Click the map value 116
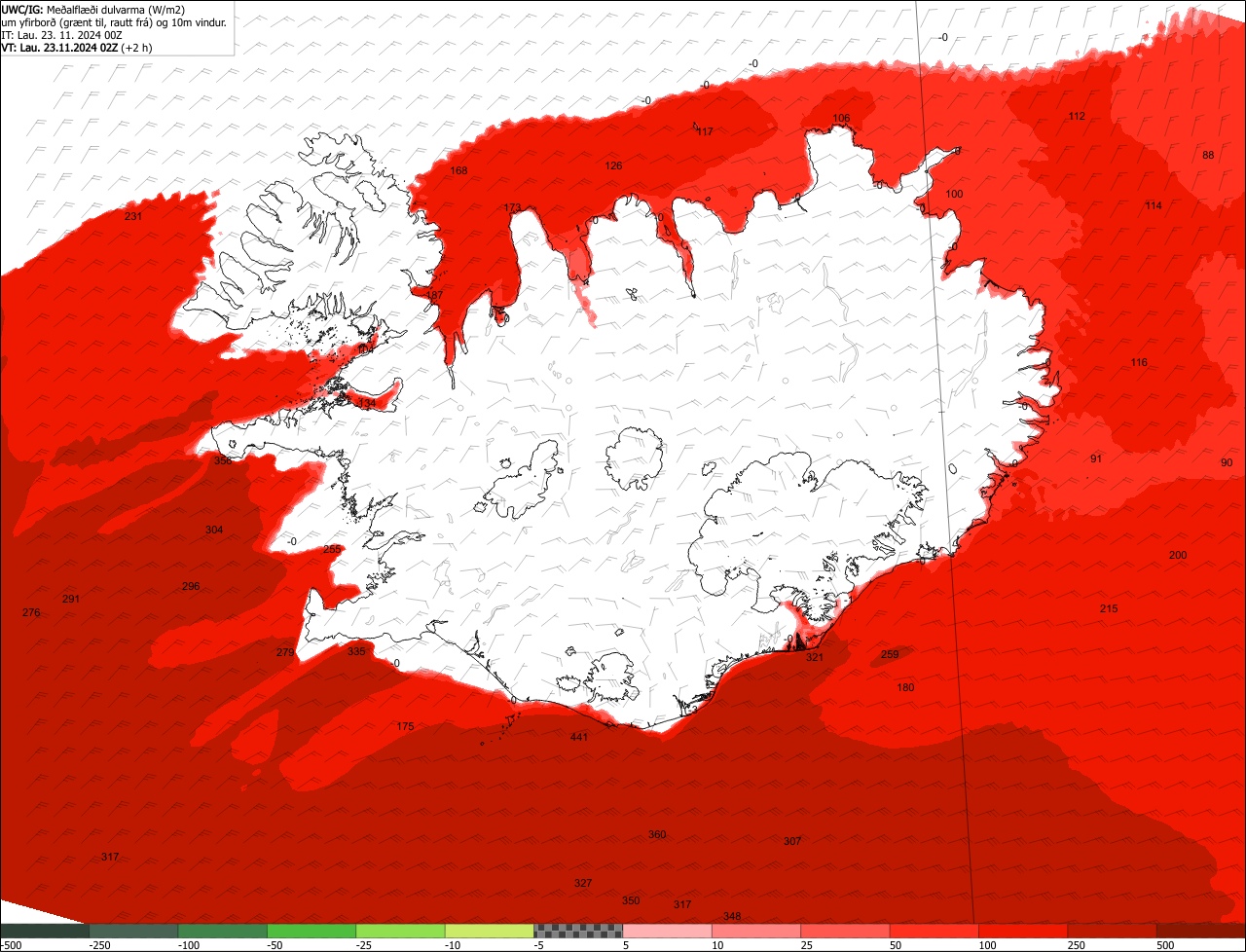Image resolution: width=1246 pixels, height=952 pixels. point(1139,363)
